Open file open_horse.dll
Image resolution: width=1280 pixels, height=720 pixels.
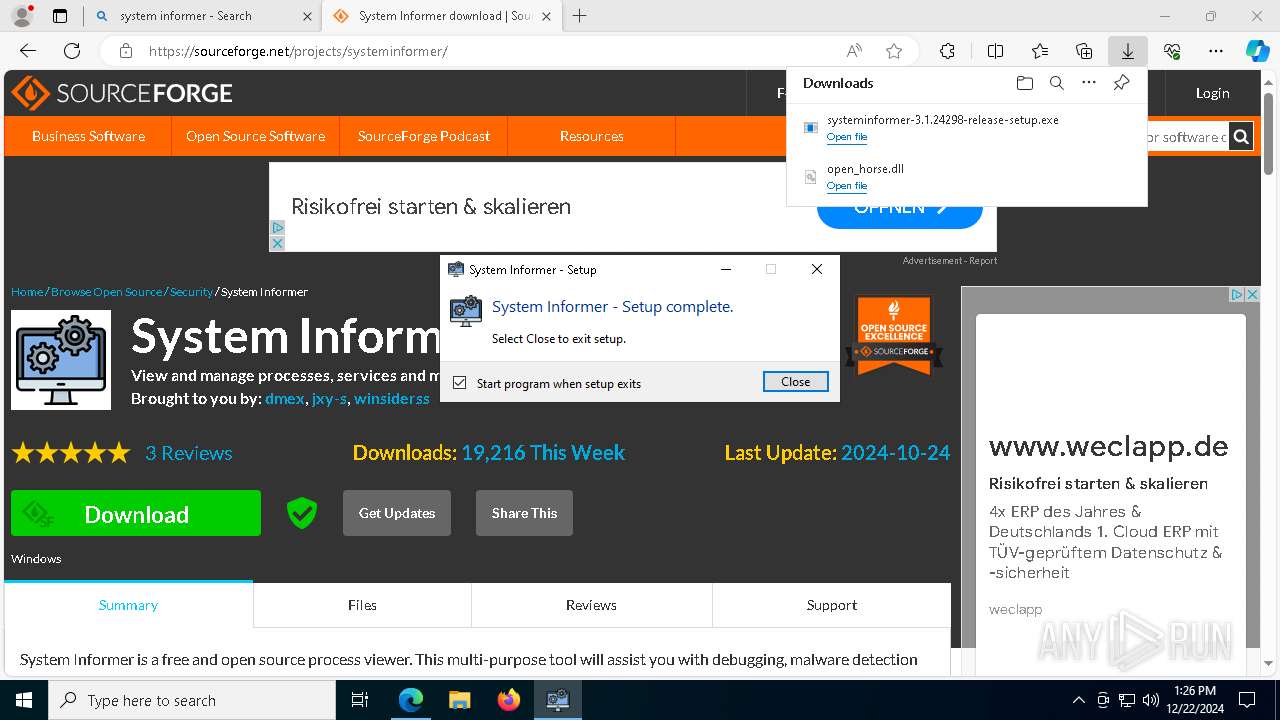point(847,186)
